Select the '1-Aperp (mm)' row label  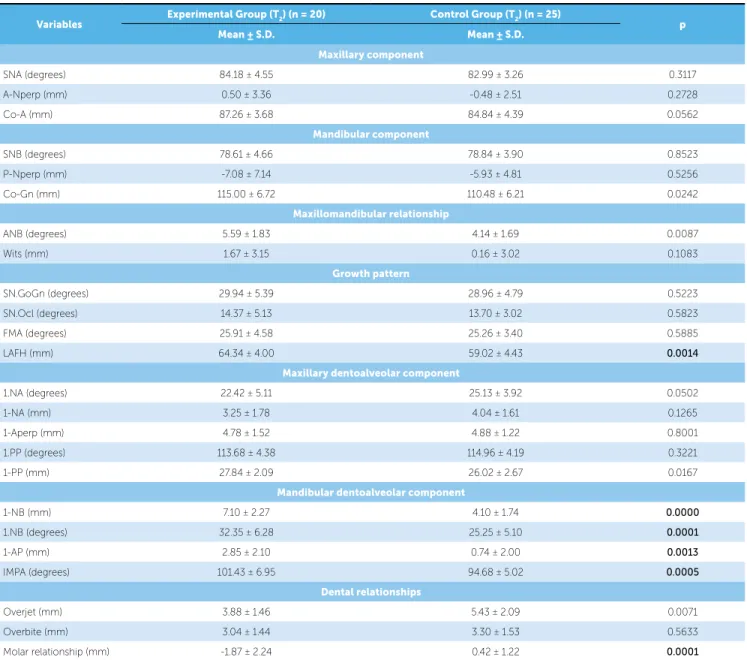[x=33, y=433]
